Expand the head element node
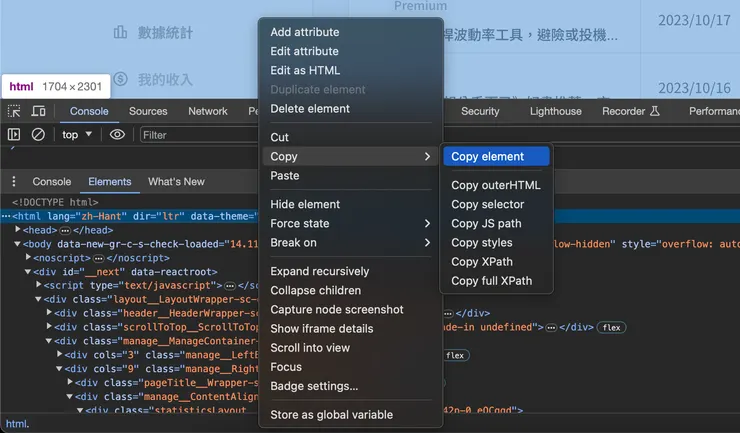The width and height of the screenshot is (740, 433). (18, 229)
